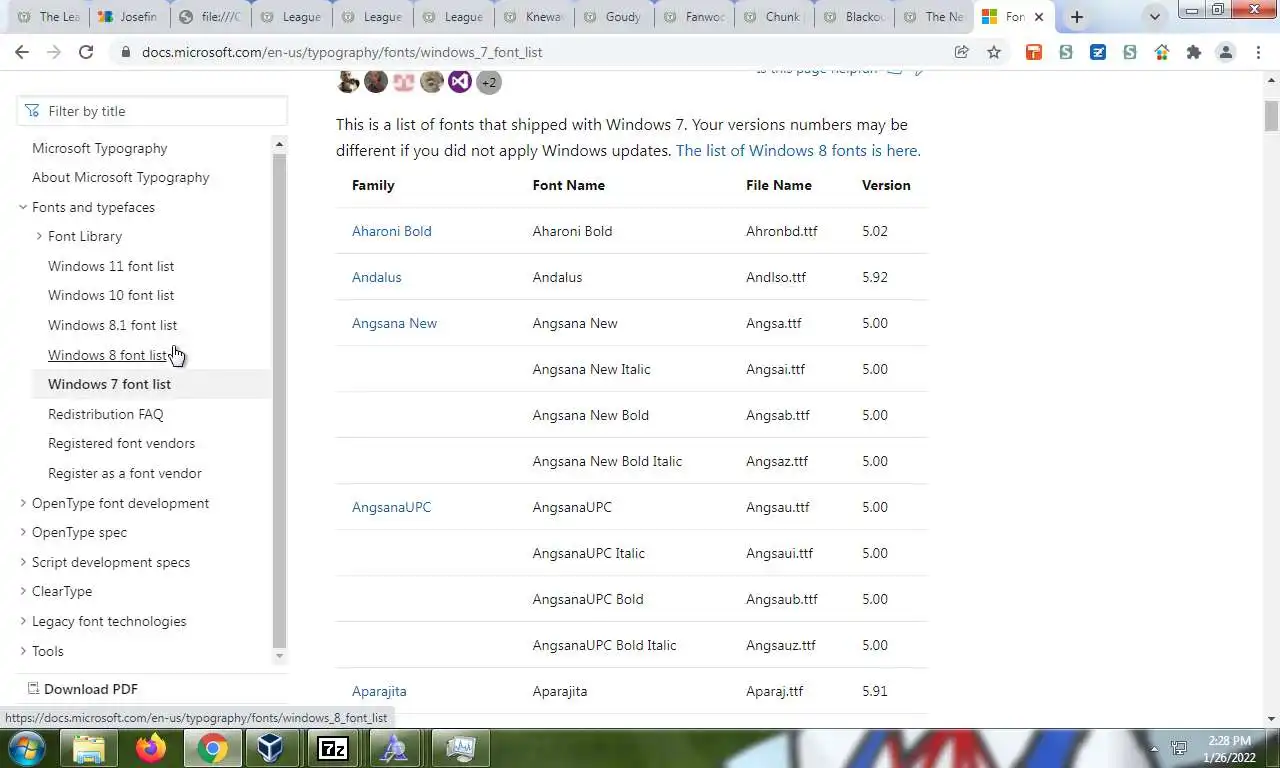1280x768 pixels.
Task: Open Redistribution FAQ in sidebar
Action: 105,414
